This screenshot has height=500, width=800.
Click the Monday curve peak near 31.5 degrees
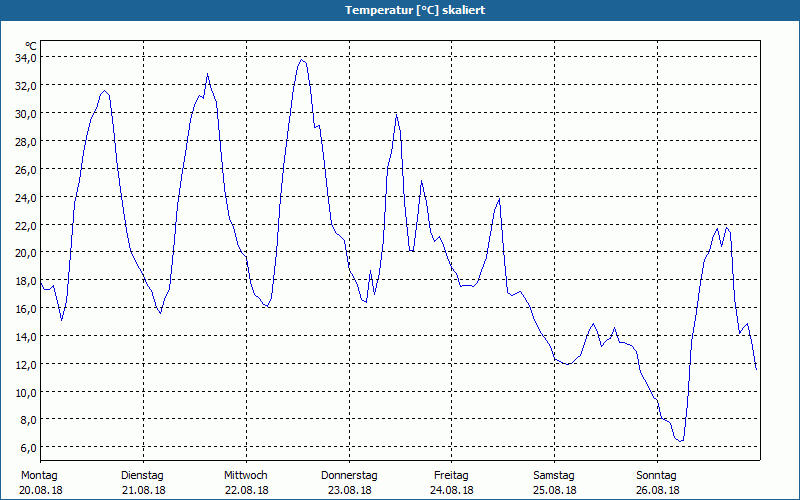tap(105, 91)
